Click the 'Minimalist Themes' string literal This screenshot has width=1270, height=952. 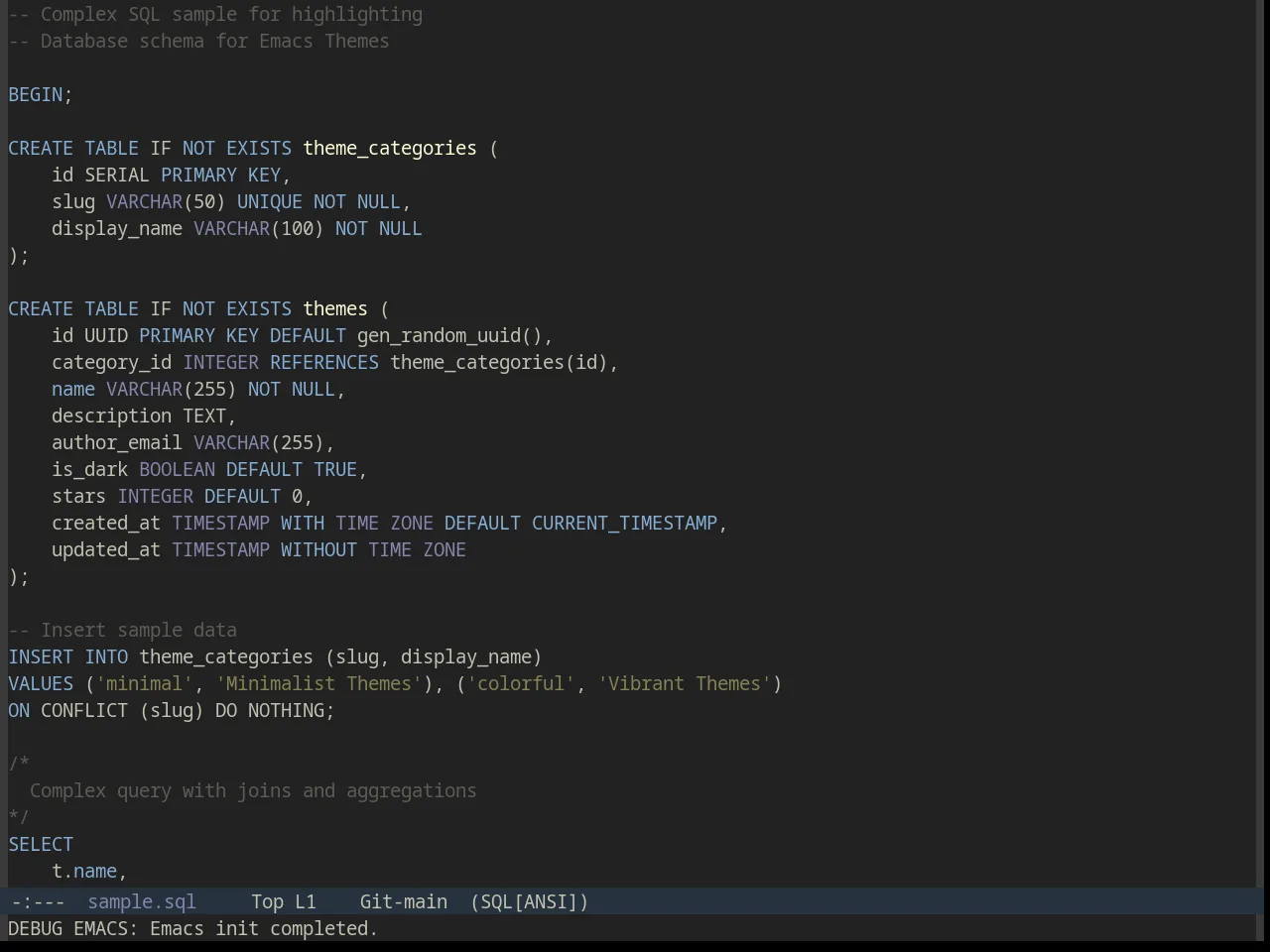tap(318, 684)
